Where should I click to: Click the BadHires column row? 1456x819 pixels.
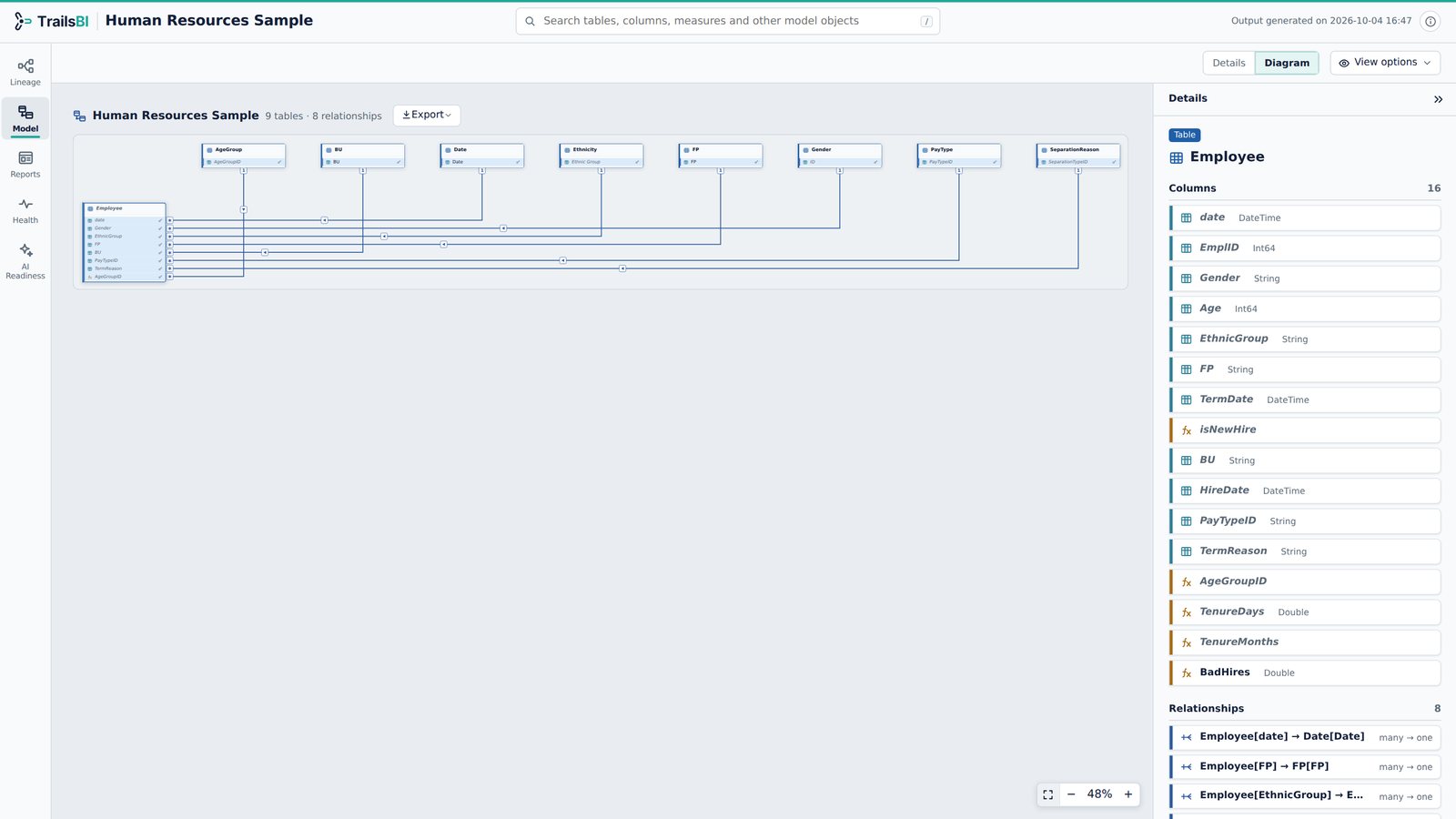1305,672
